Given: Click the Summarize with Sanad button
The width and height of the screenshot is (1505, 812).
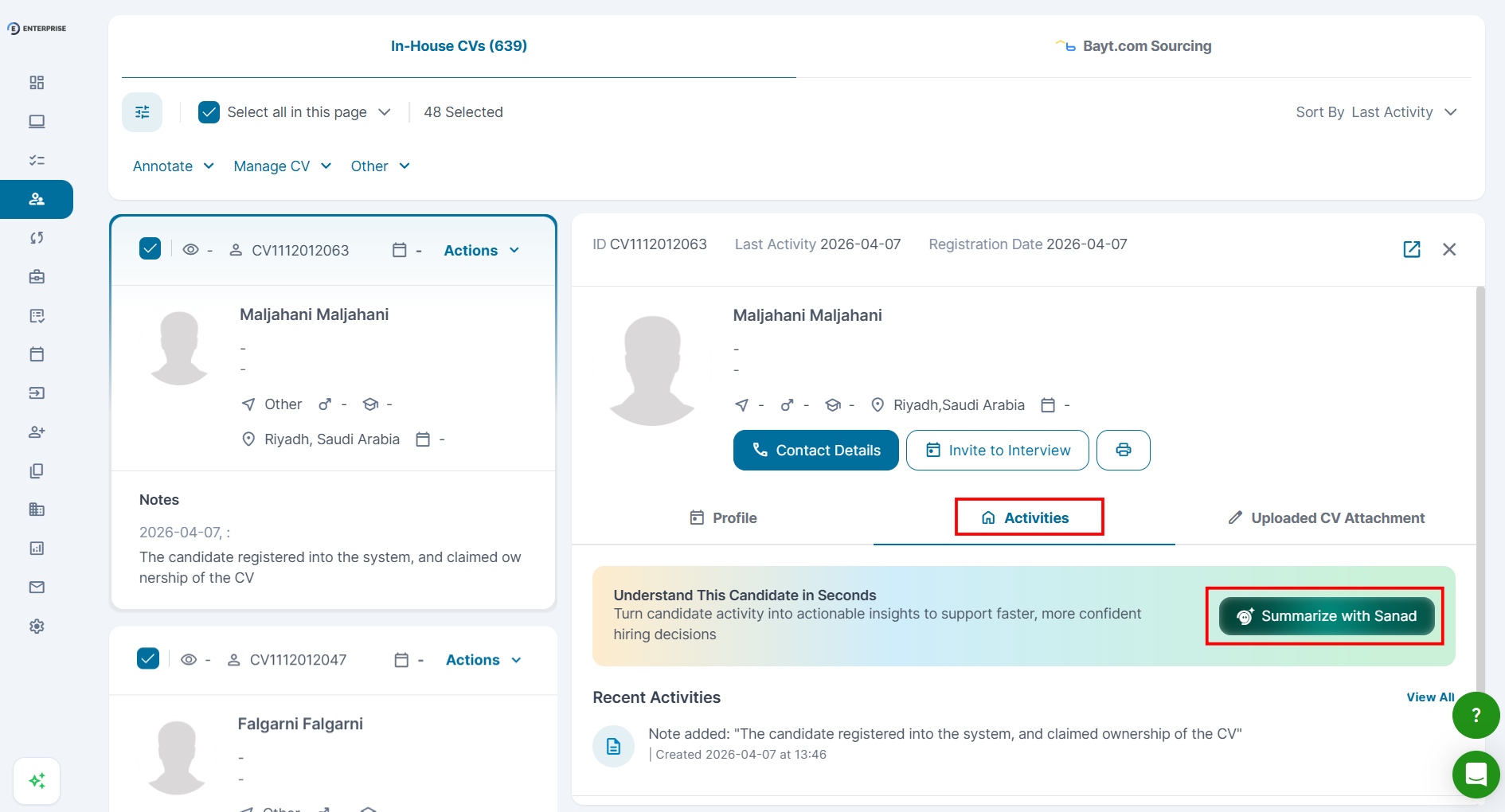Looking at the screenshot, I should point(1326,616).
